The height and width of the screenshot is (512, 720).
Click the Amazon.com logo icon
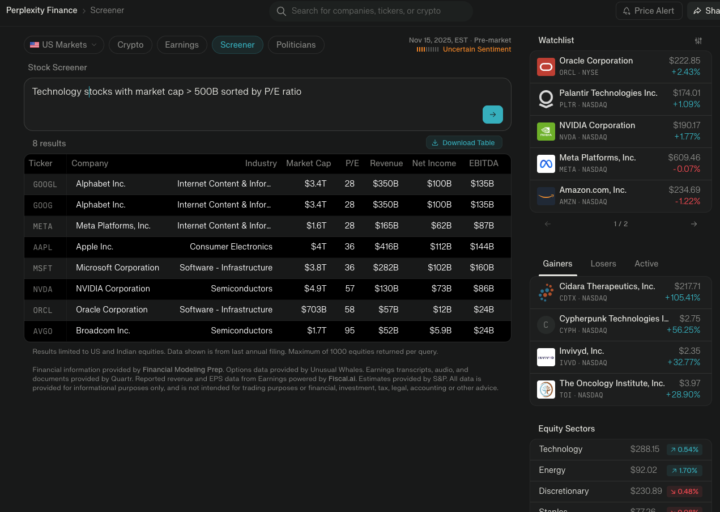coord(546,196)
